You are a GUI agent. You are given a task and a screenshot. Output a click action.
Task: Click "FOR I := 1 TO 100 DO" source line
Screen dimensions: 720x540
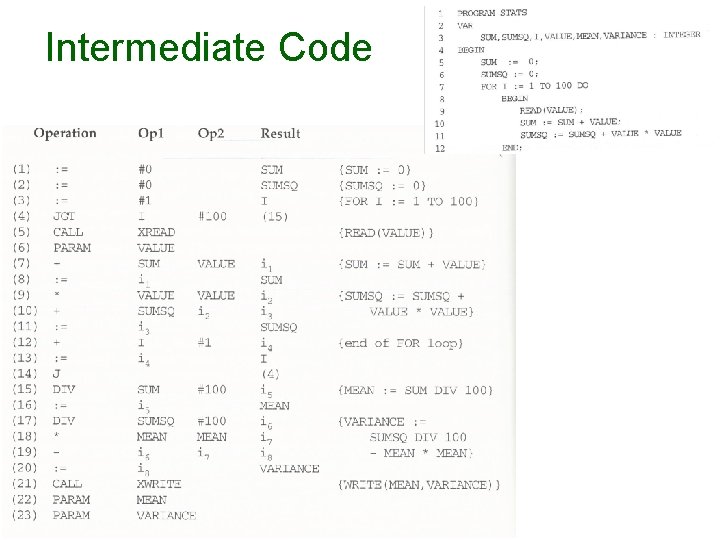[534, 86]
